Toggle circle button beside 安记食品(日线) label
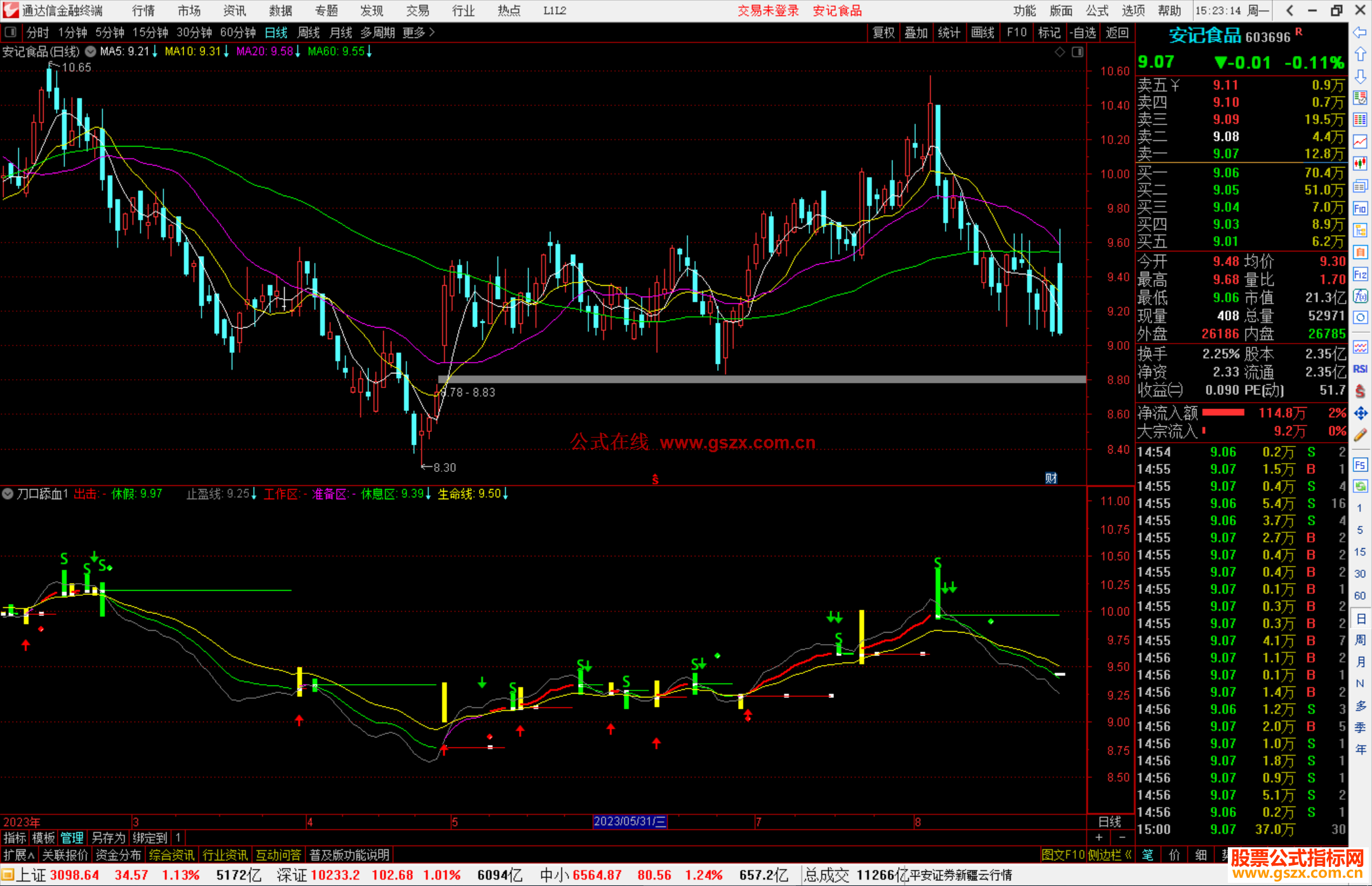The image size is (1372, 886). [x=91, y=51]
